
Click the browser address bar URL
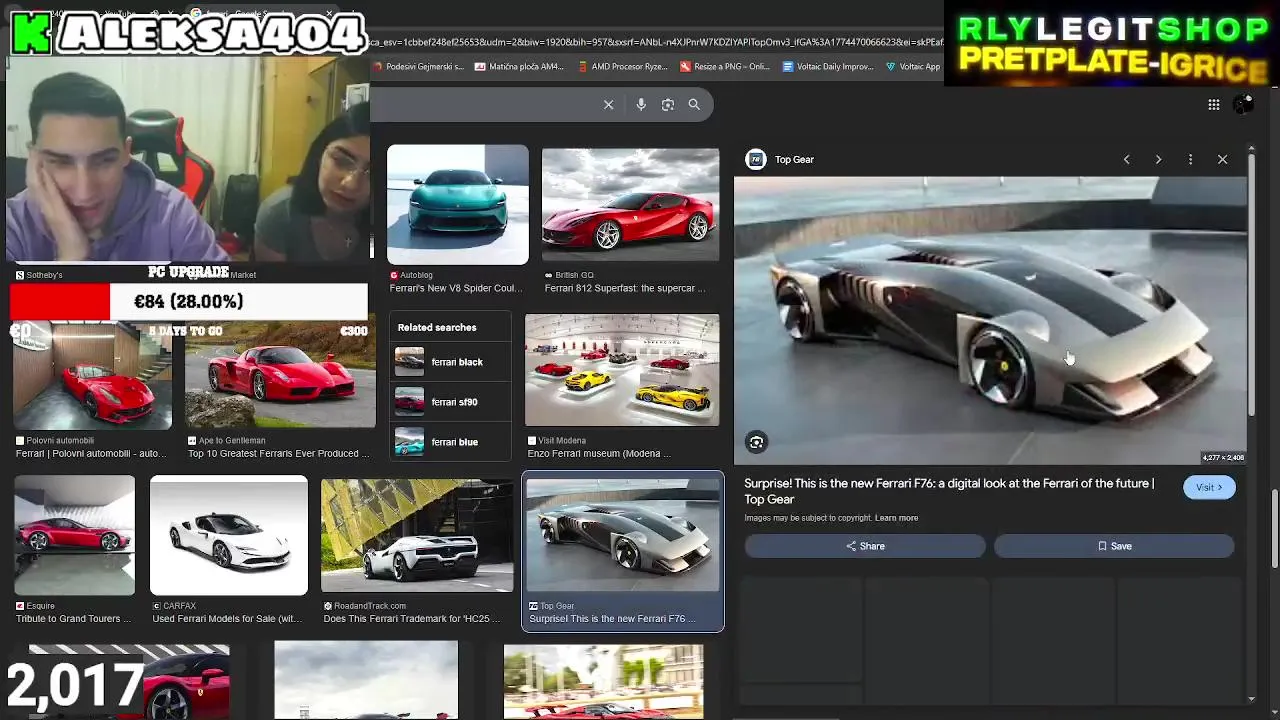coord(656,42)
